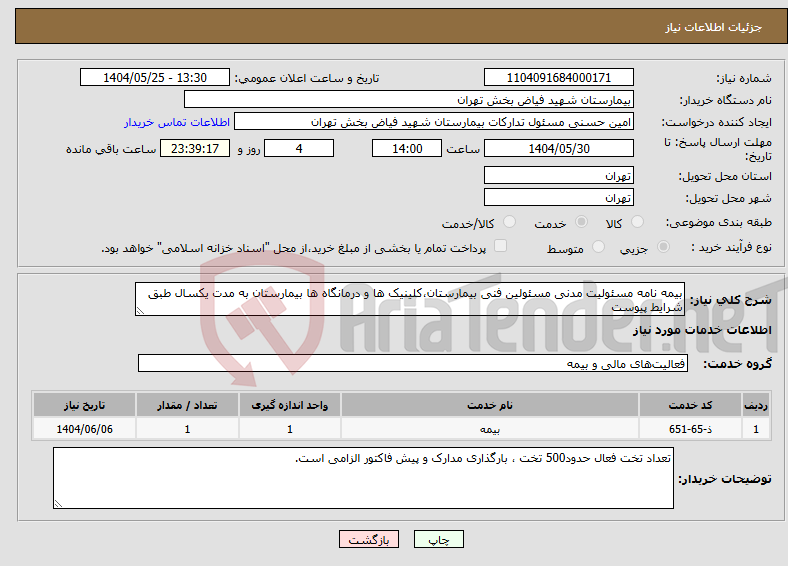
Task: Click the جزئیات اطلاعات نیاز page title
Action: [x=714, y=27]
